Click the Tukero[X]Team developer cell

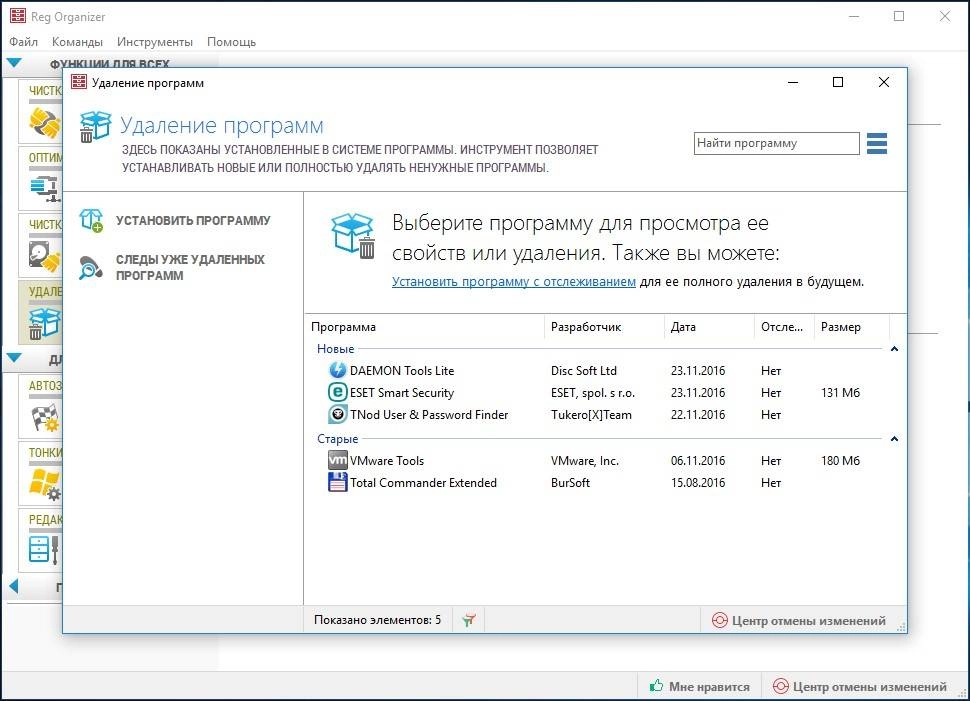591,415
